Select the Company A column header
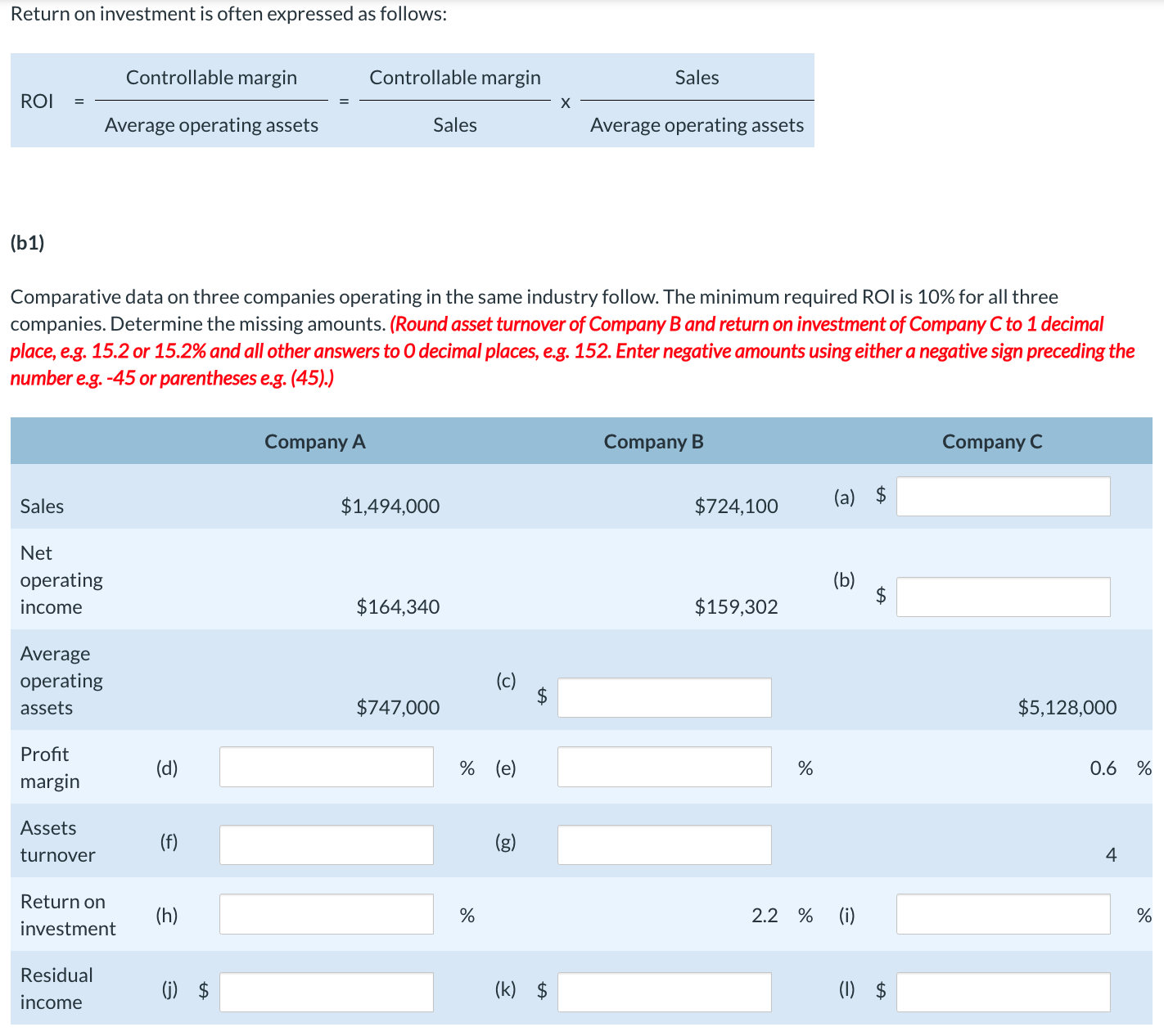 314,441
